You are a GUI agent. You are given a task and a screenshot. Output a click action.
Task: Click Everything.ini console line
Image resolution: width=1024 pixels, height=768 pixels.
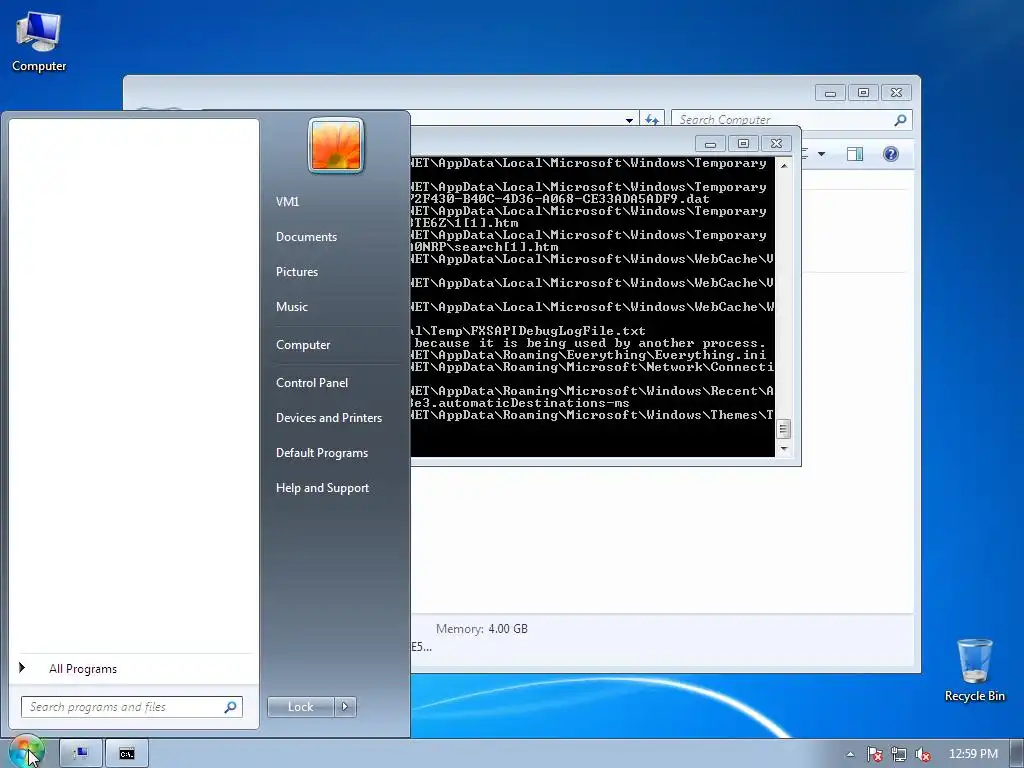click(x=590, y=355)
